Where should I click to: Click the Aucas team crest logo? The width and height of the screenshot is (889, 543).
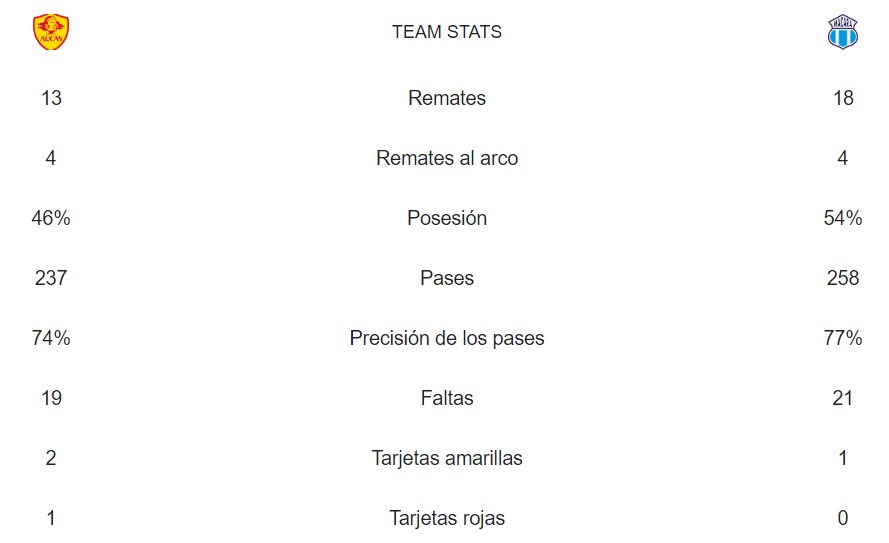[51, 32]
